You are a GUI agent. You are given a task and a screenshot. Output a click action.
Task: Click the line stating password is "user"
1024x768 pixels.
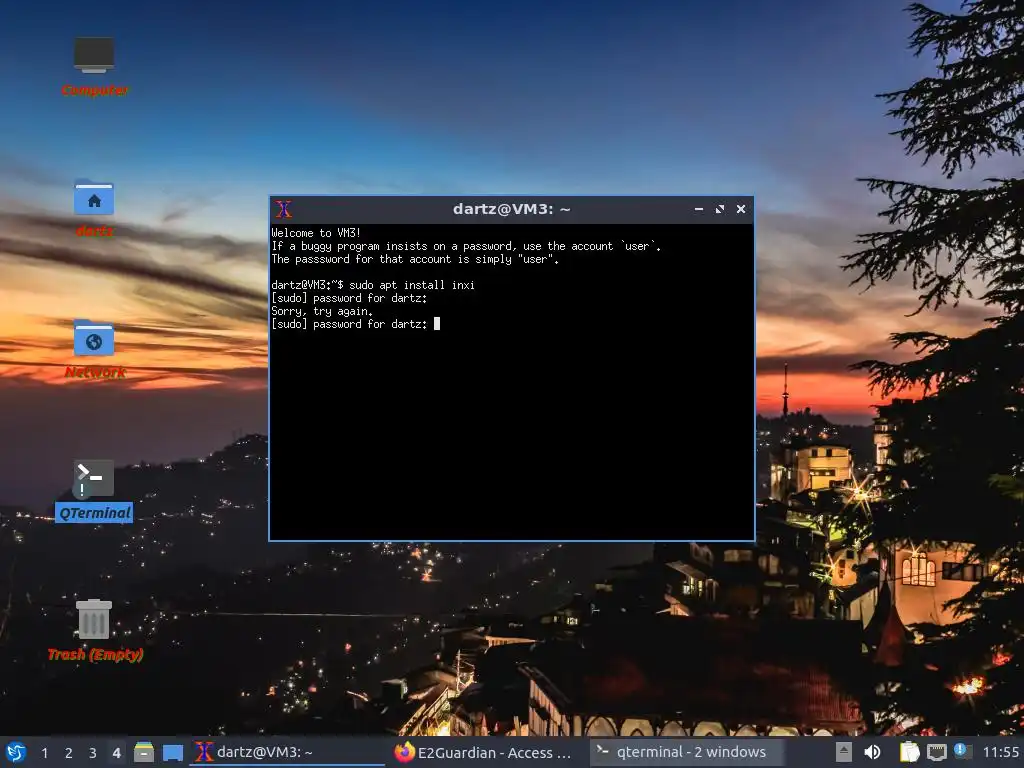(415, 259)
